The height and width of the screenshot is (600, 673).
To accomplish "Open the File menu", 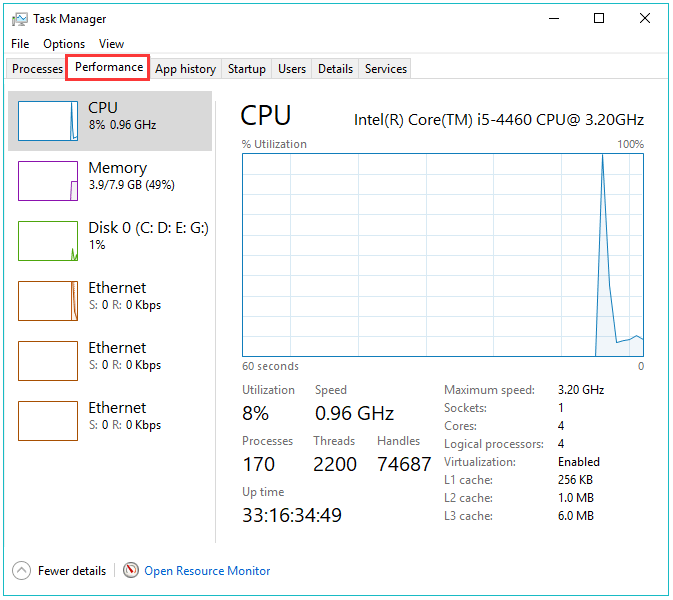I will [20, 44].
